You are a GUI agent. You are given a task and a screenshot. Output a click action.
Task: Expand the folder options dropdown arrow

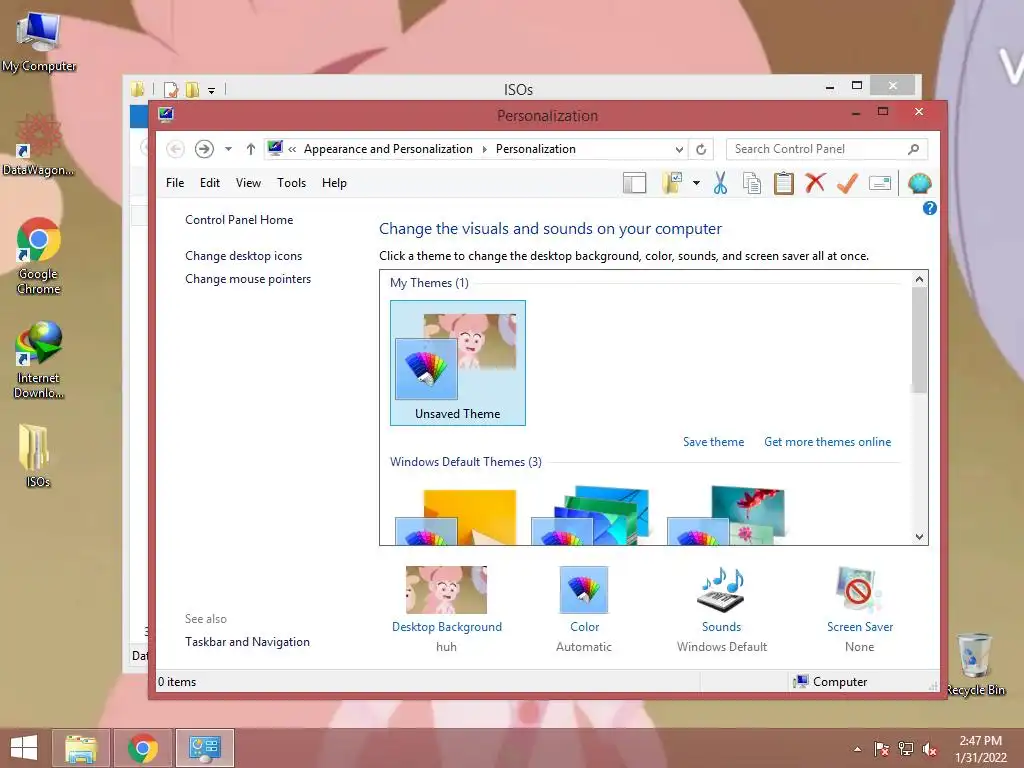click(x=696, y=184)
